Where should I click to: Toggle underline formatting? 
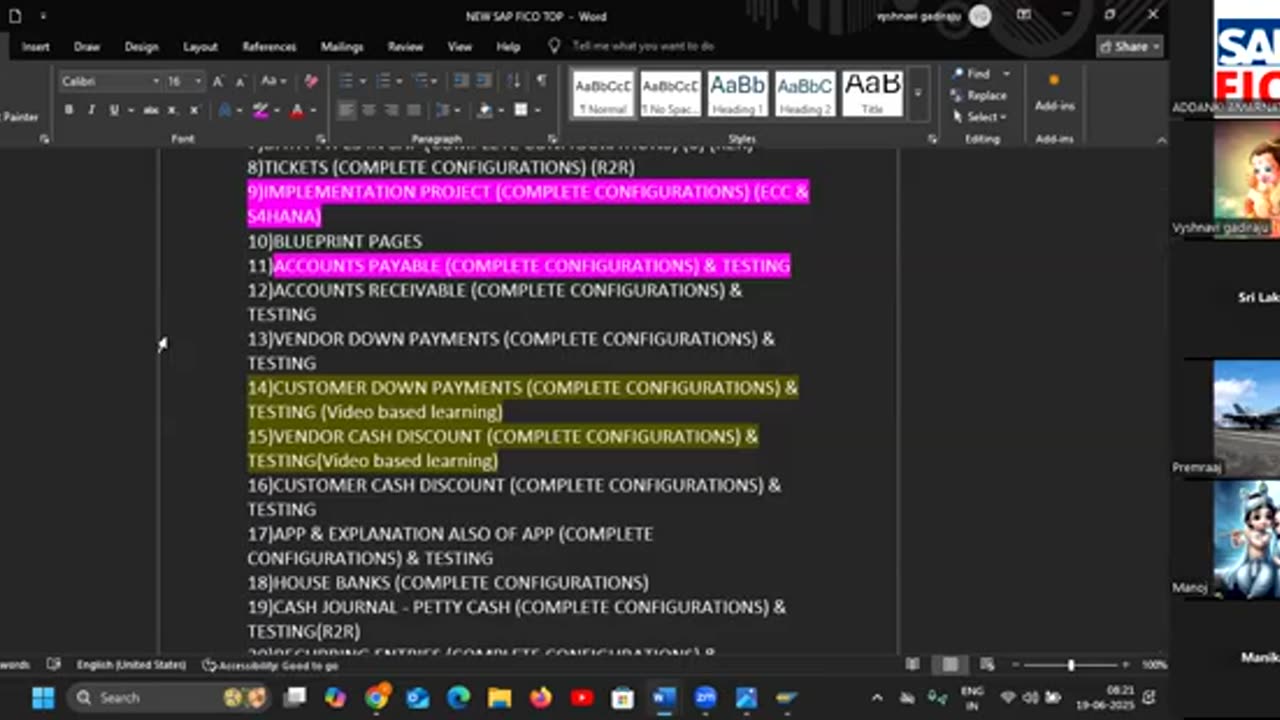pos(113,110)
